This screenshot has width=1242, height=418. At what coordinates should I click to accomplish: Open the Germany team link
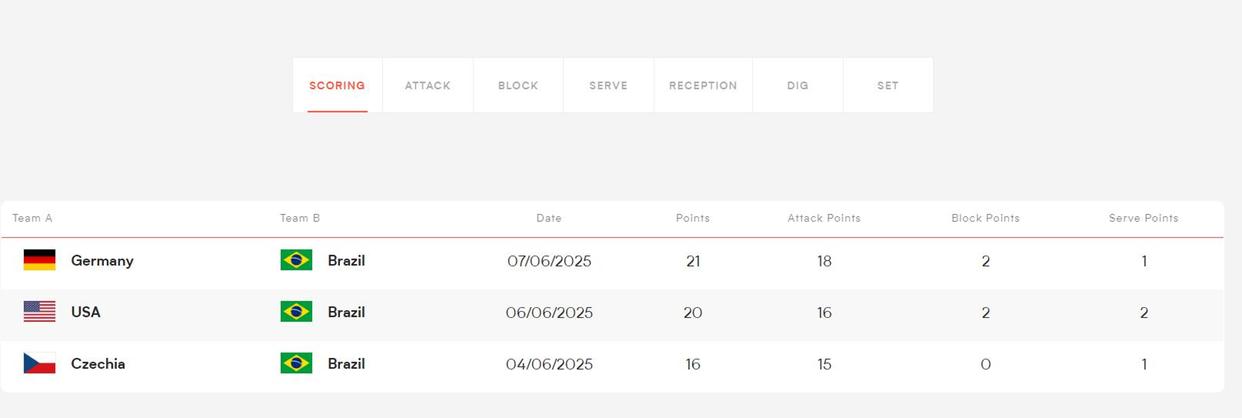coord(102,261)
